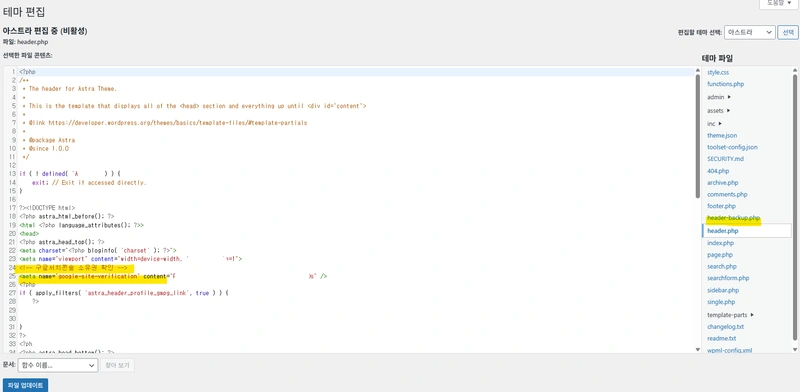Click the astra_head_top() code line
Viewport: 800px width, 392px height.
click(62, 242)
